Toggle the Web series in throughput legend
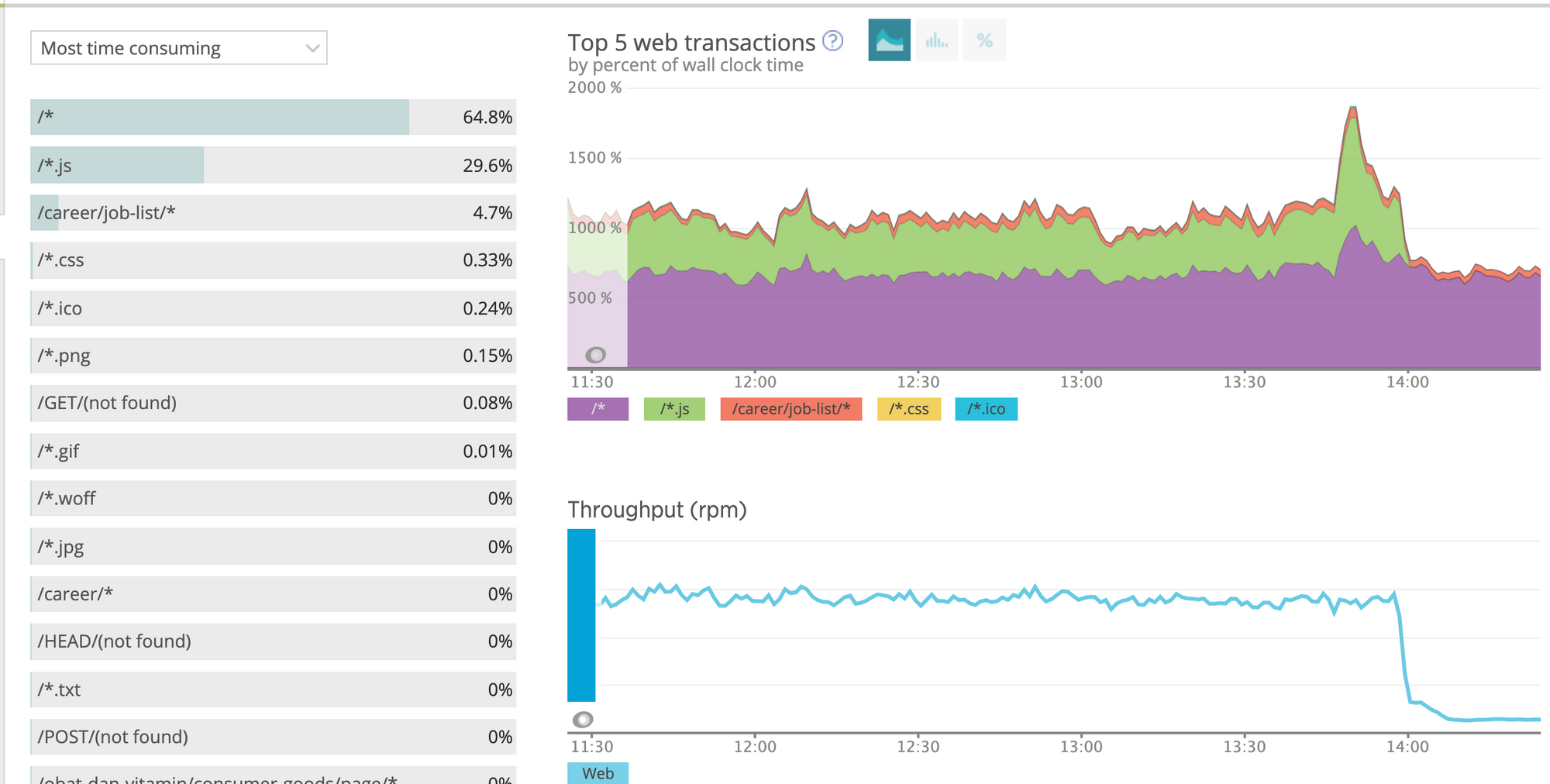Screen dimensions: 1550x784 [x=598, y=773]
